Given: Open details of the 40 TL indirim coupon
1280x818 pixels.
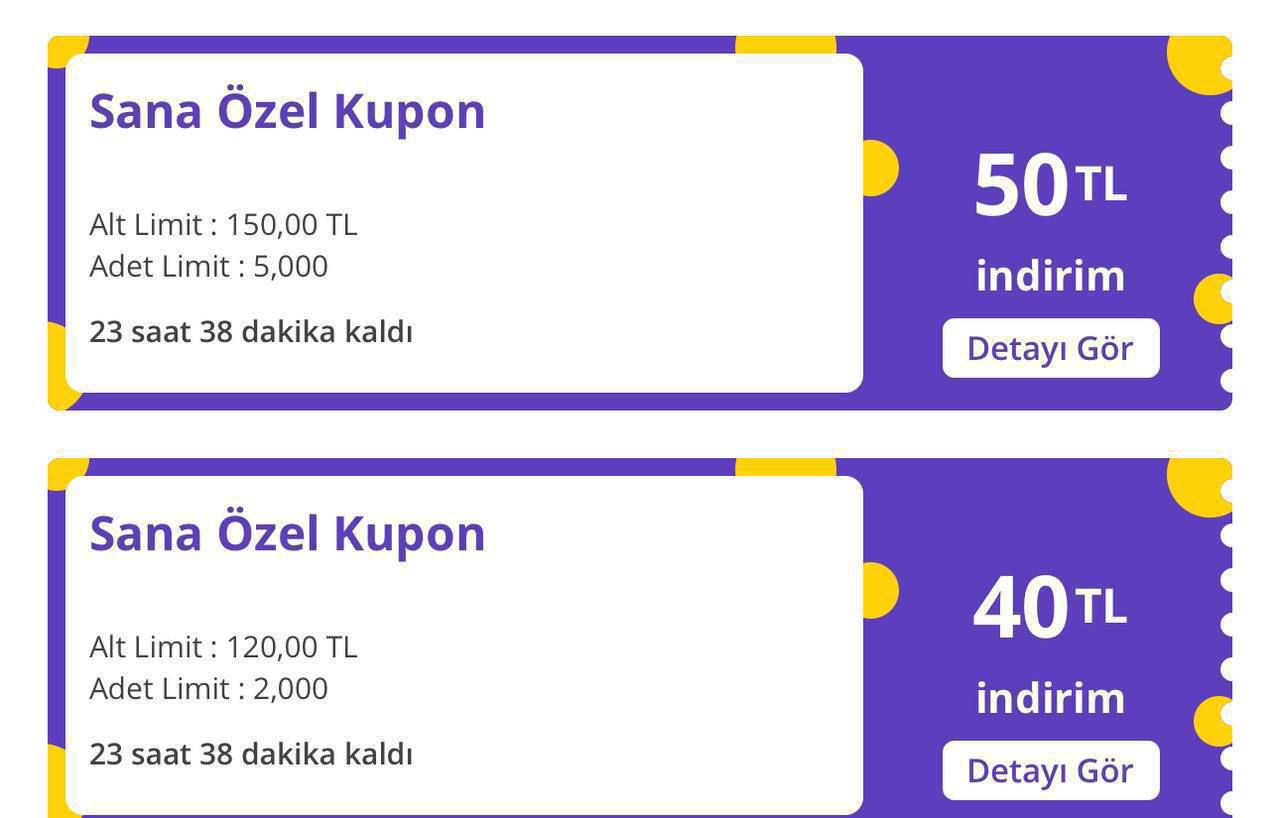Looking at the screenshot, I should point(1050,770).
